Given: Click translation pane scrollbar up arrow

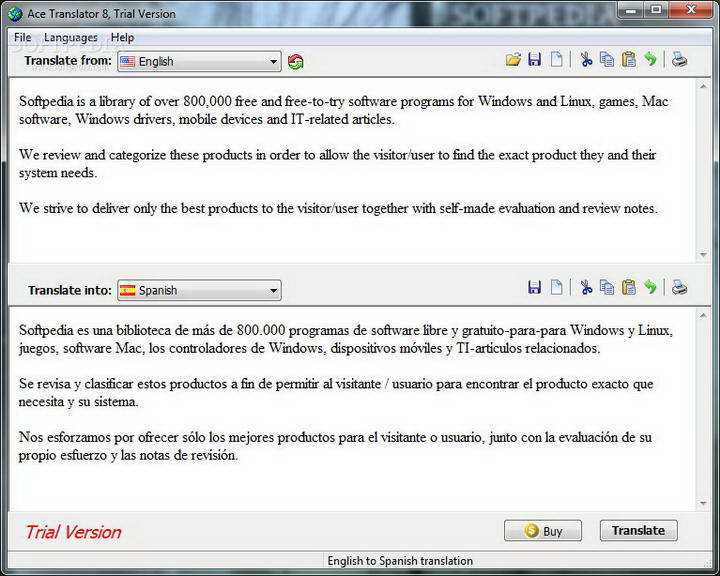Looking at the screenshot, I should [x=703, y=315].
